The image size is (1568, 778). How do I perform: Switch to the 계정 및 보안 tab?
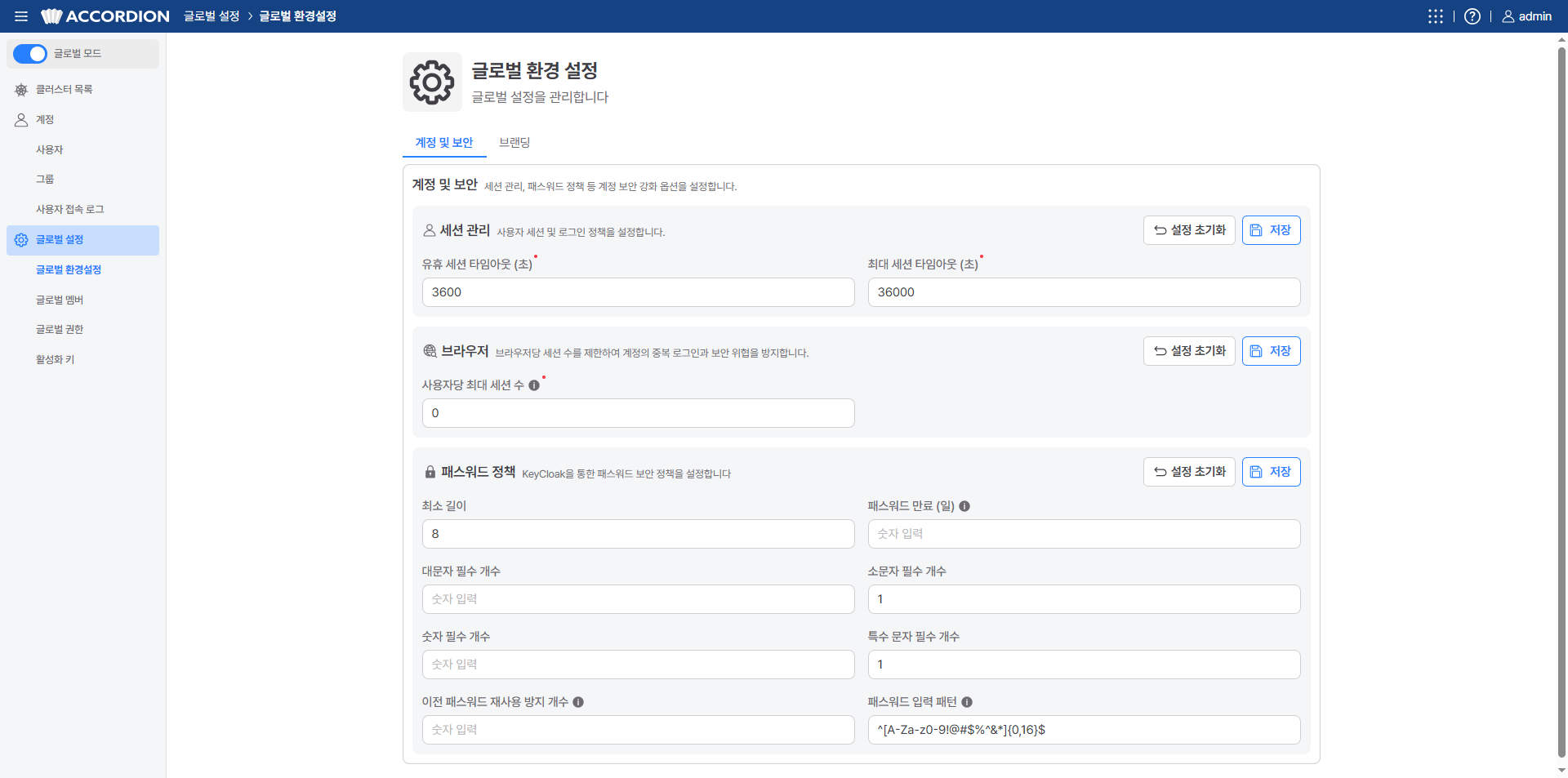(444, 143)
